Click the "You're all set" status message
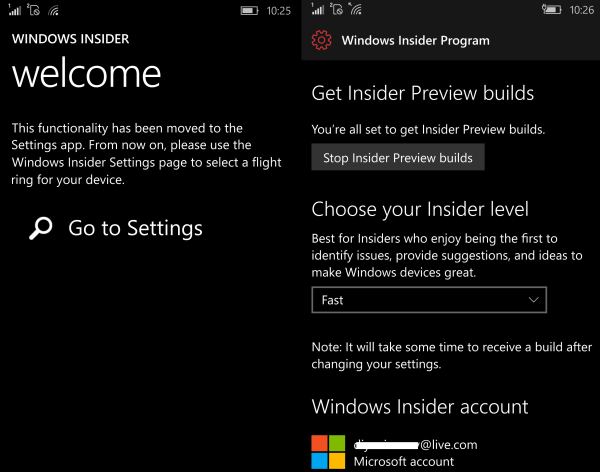Viewport: 600px width, 472px height. pos(428,130)
